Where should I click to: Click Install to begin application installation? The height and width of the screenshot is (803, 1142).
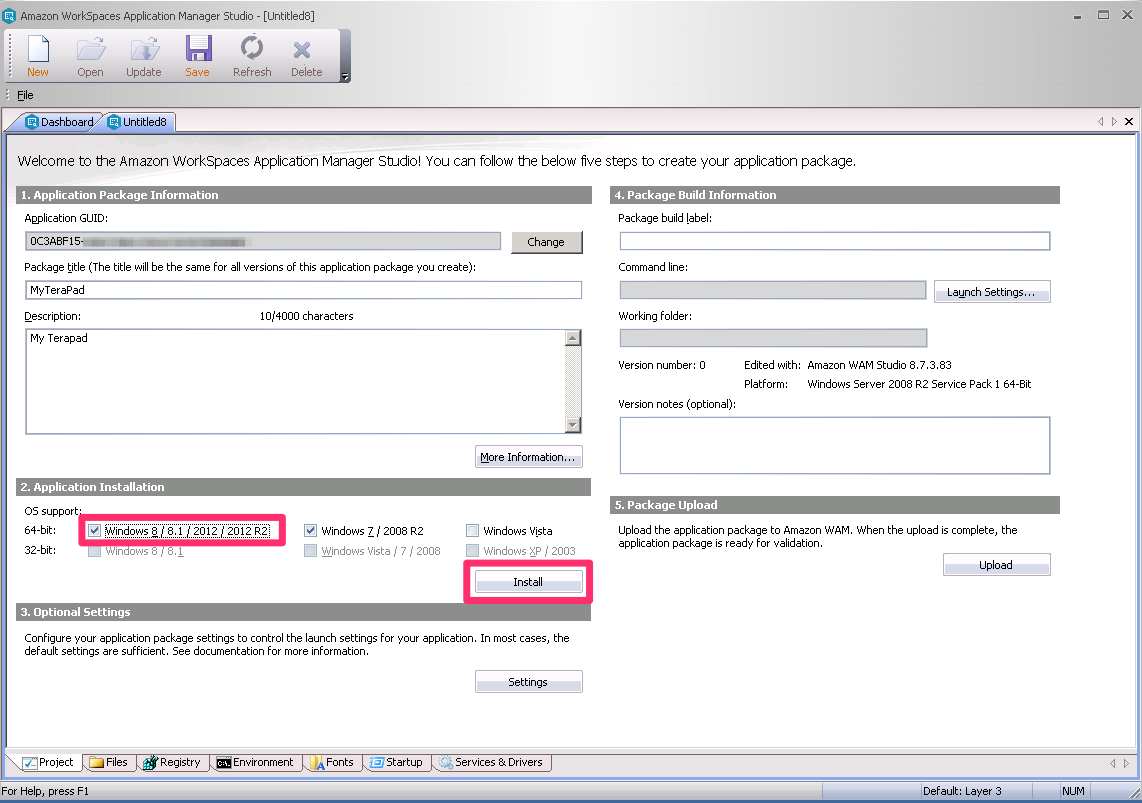tap(528, 581)
